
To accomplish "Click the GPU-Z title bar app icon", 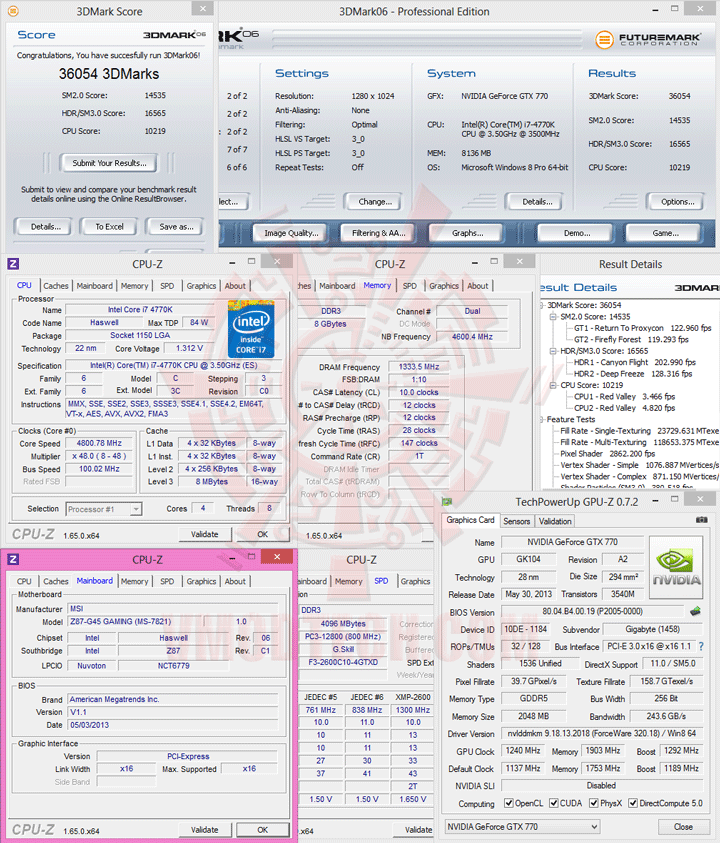I will coord(447,502).
